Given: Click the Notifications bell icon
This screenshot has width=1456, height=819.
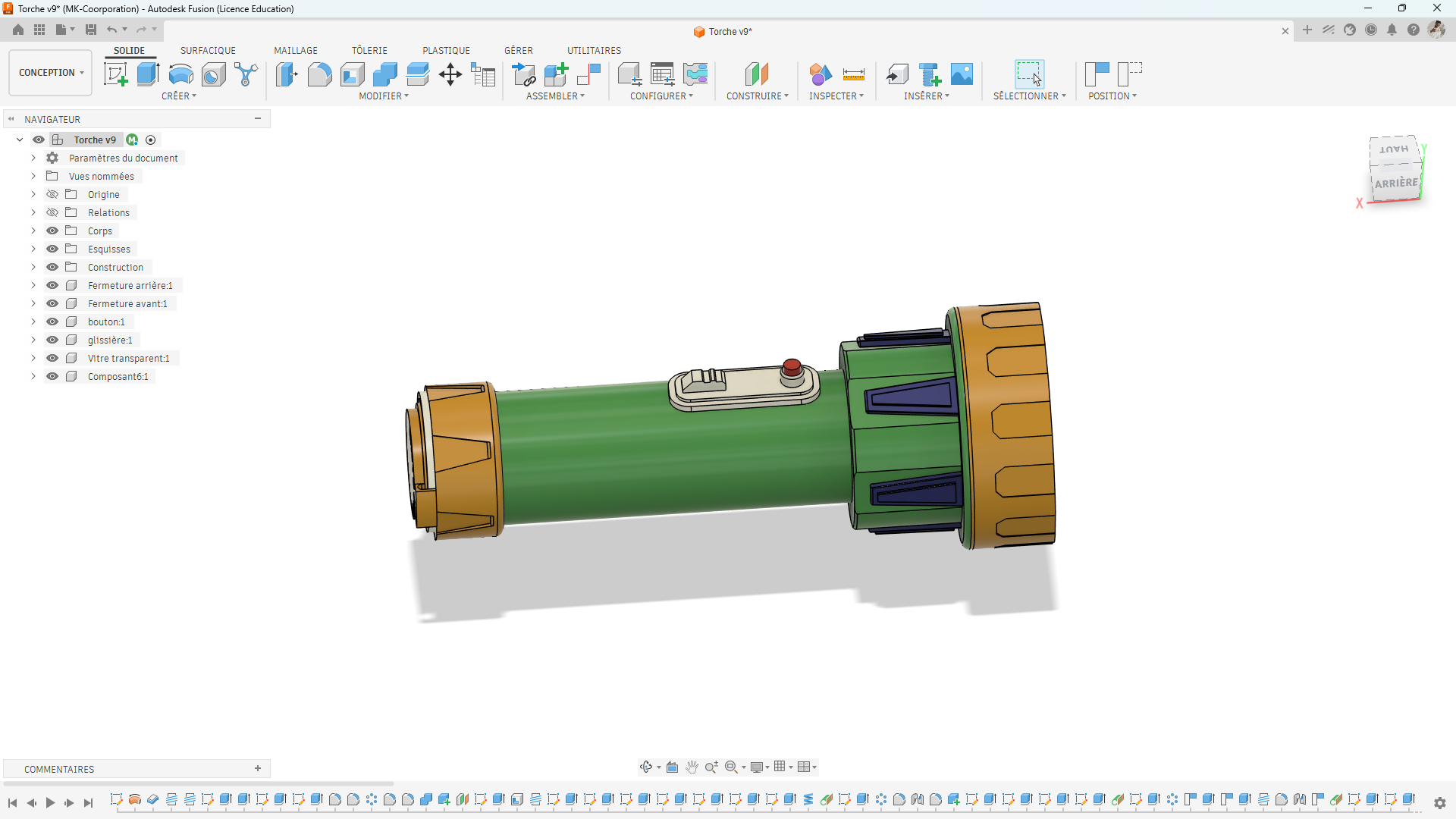Looking at the screenshot, I should coord(1392,30).
